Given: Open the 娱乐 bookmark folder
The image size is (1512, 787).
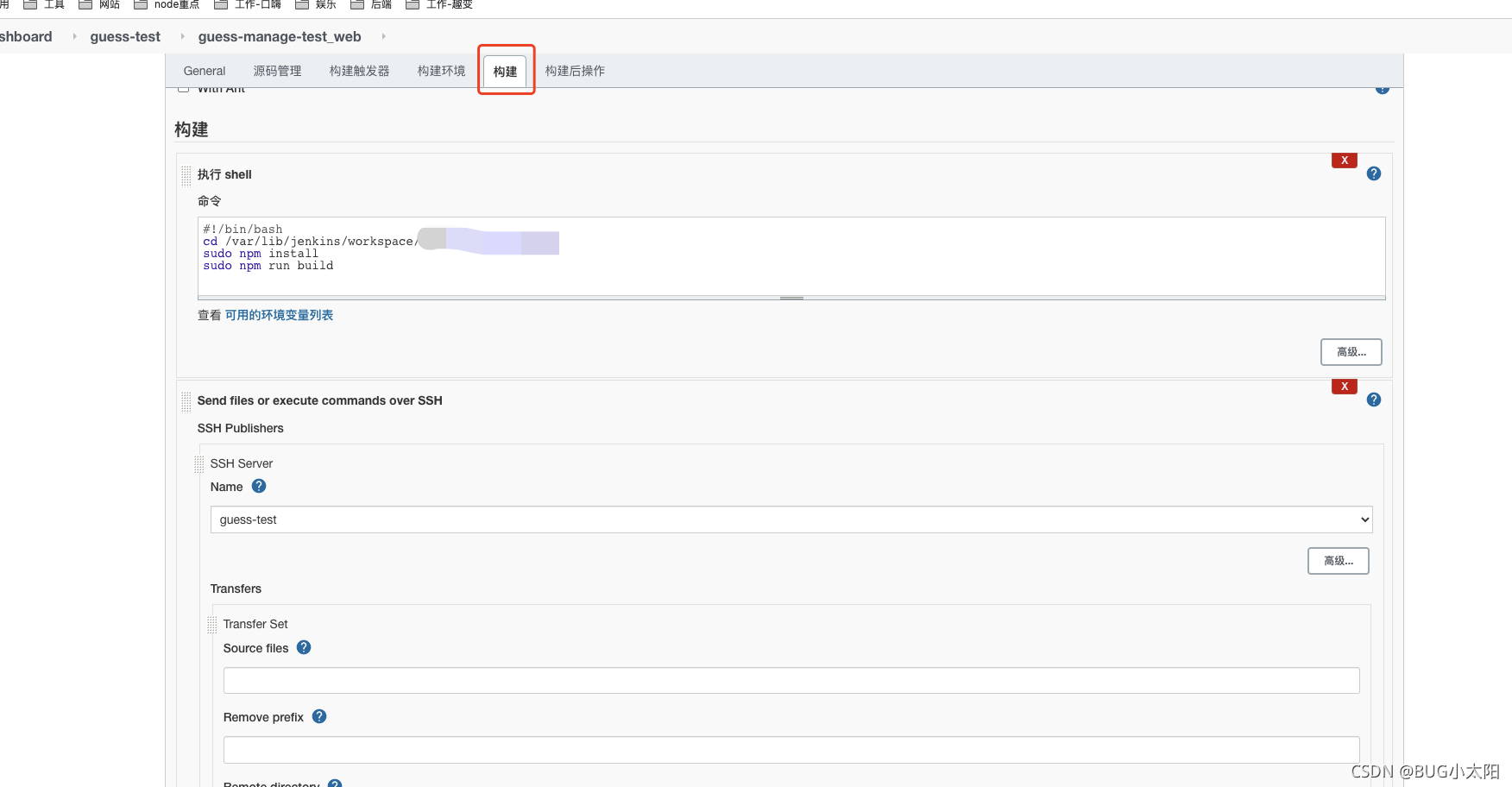Looking at the screenshot, I should 316,4.
